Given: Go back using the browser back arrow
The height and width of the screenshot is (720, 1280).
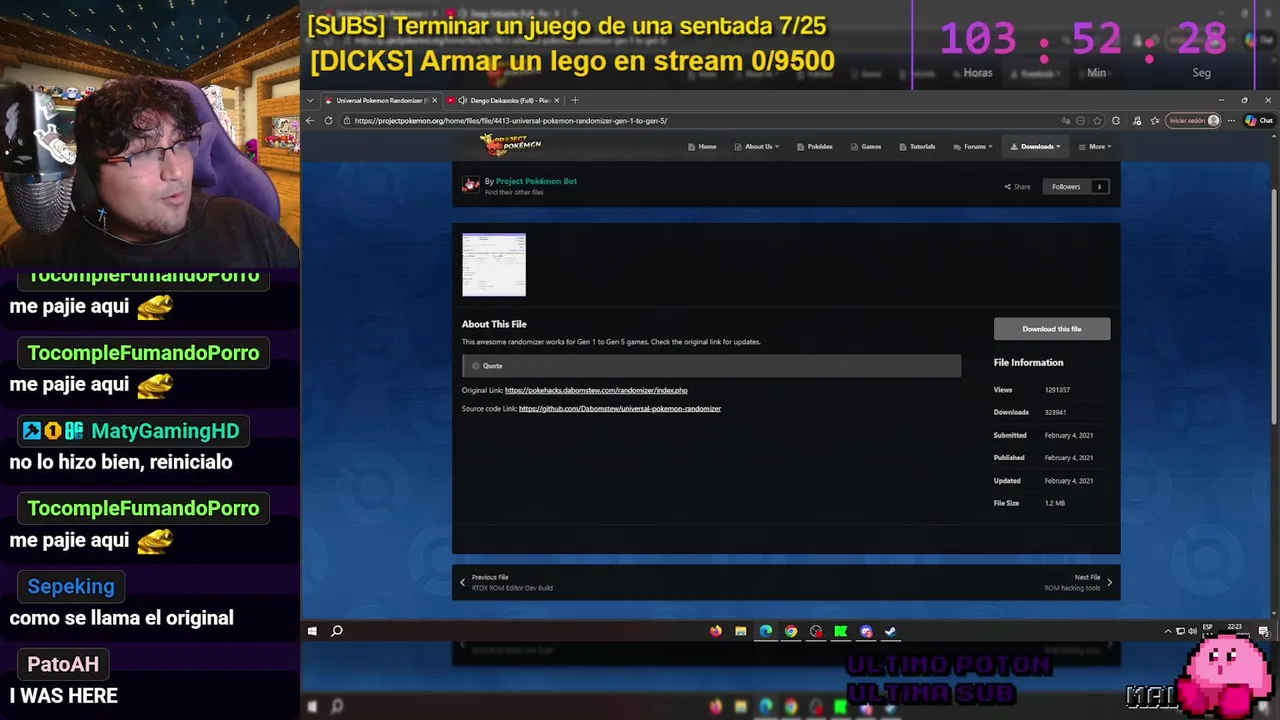Looking at the screenshot, I should (x=310, y=121).
